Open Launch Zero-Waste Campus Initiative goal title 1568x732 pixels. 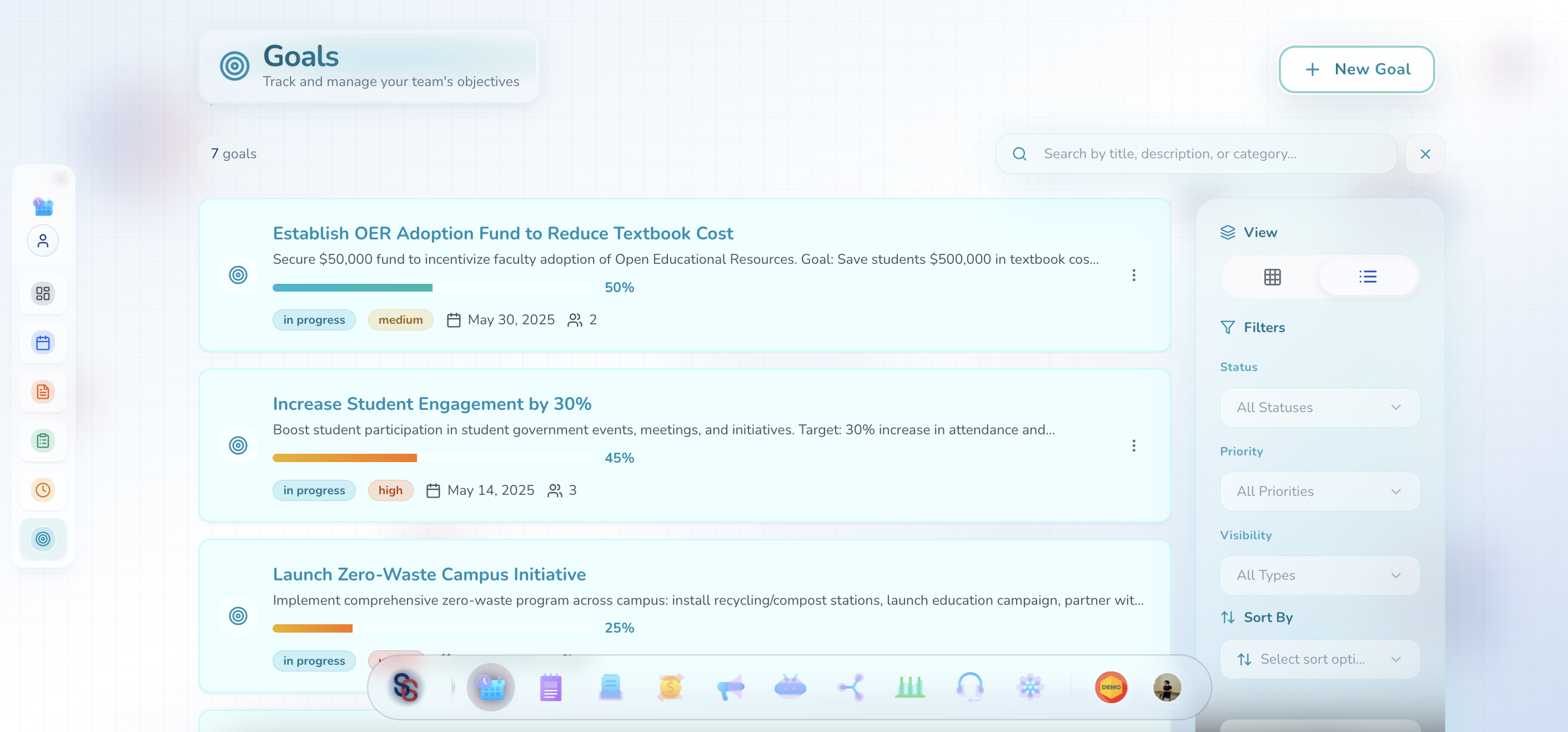coord(429,574)
